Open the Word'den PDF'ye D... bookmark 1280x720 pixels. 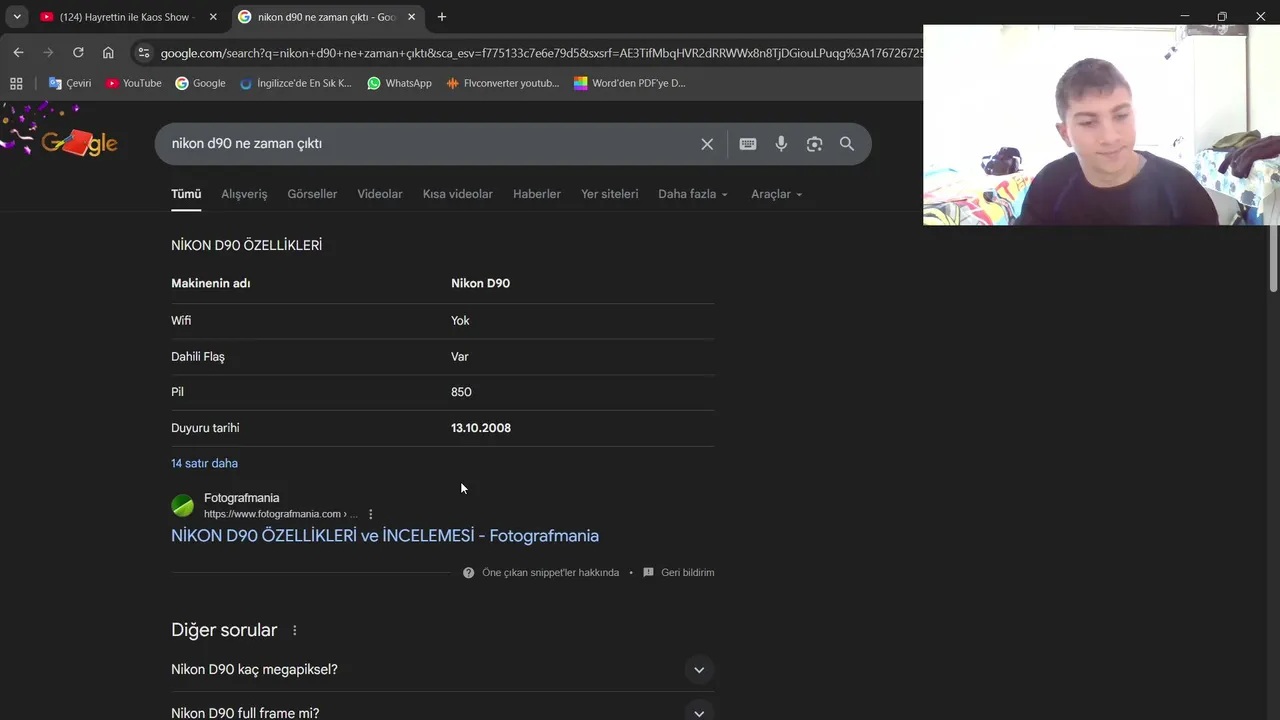pyautogui.click(x=630, y=83)
